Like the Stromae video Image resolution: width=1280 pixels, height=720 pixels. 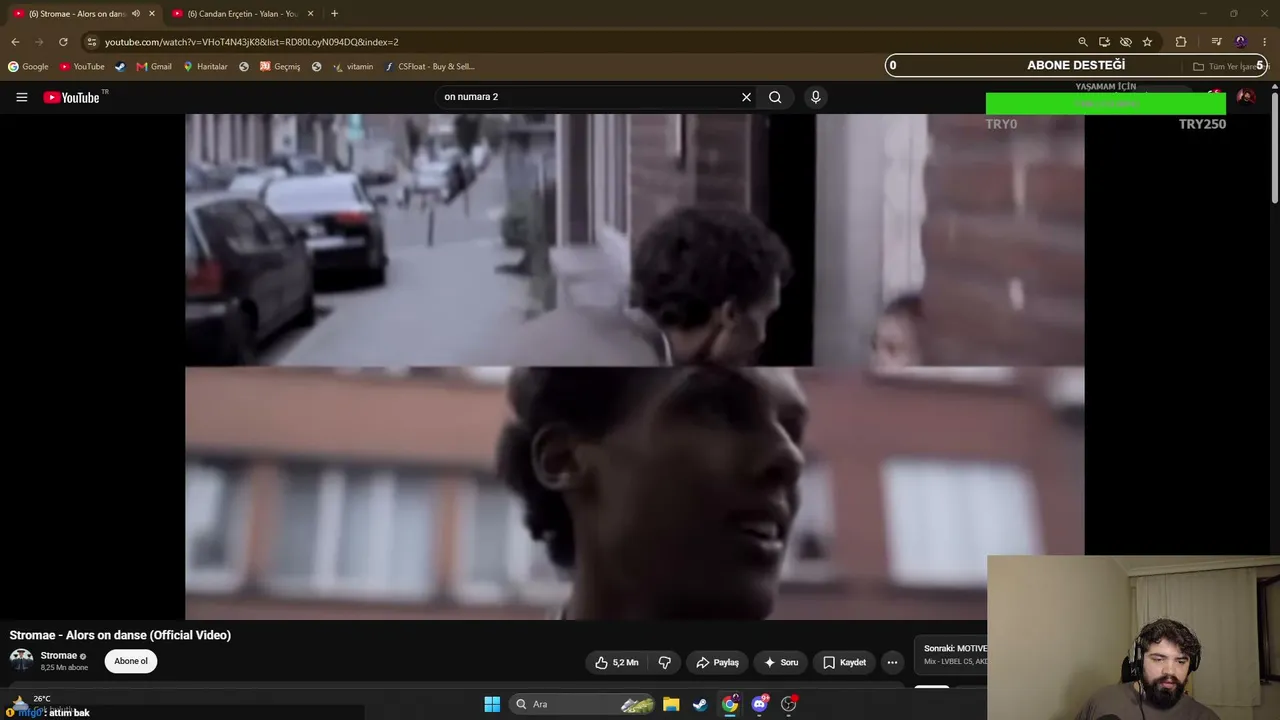coord(617,662)
